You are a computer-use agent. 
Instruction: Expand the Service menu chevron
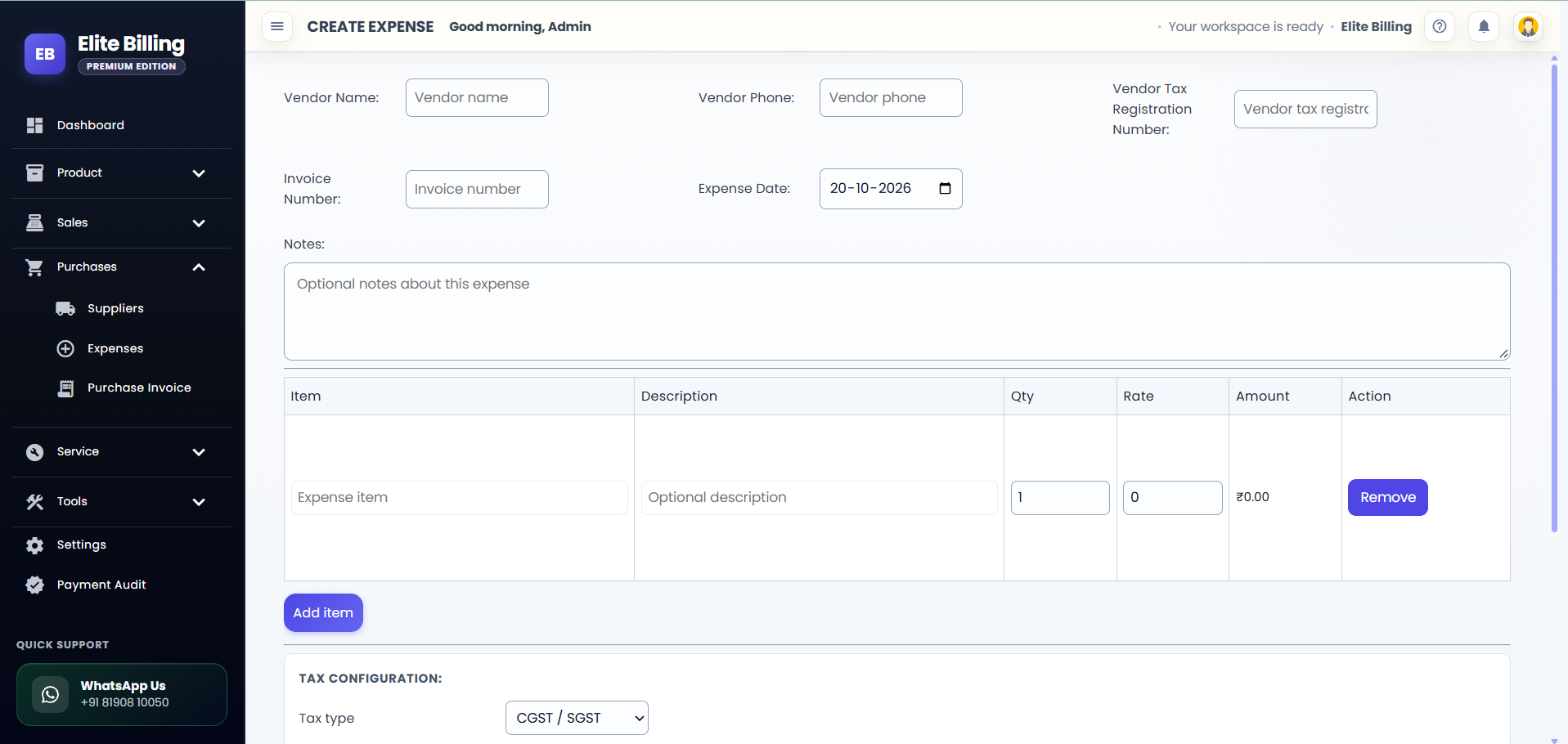[199, 452]
